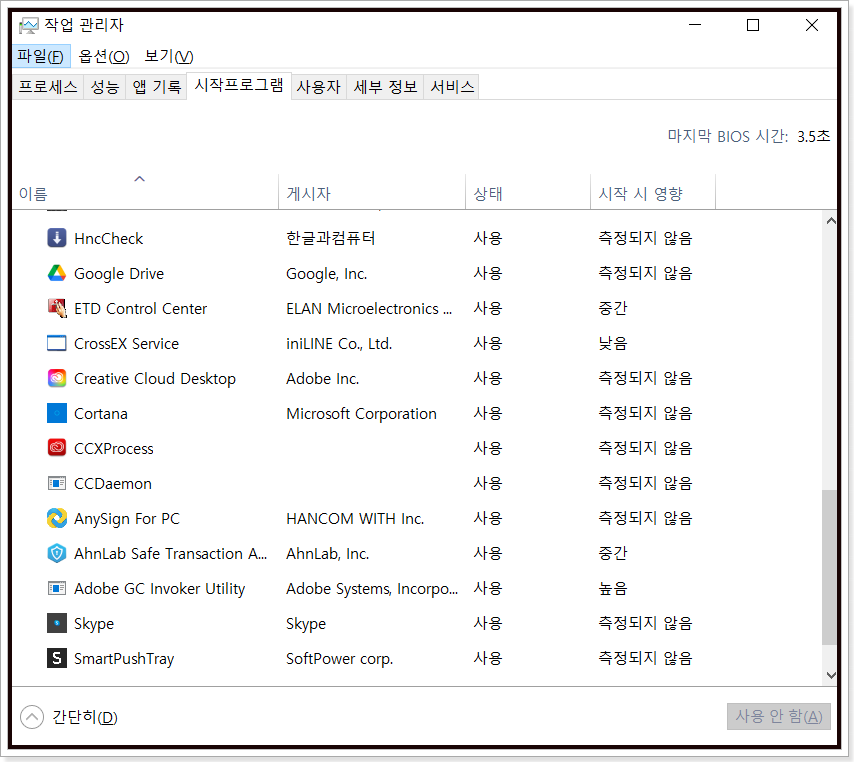Viewport: 854px width, 762px height.
Task: Select the Creative Cloud Desktop row name
Action: point(155,379)
